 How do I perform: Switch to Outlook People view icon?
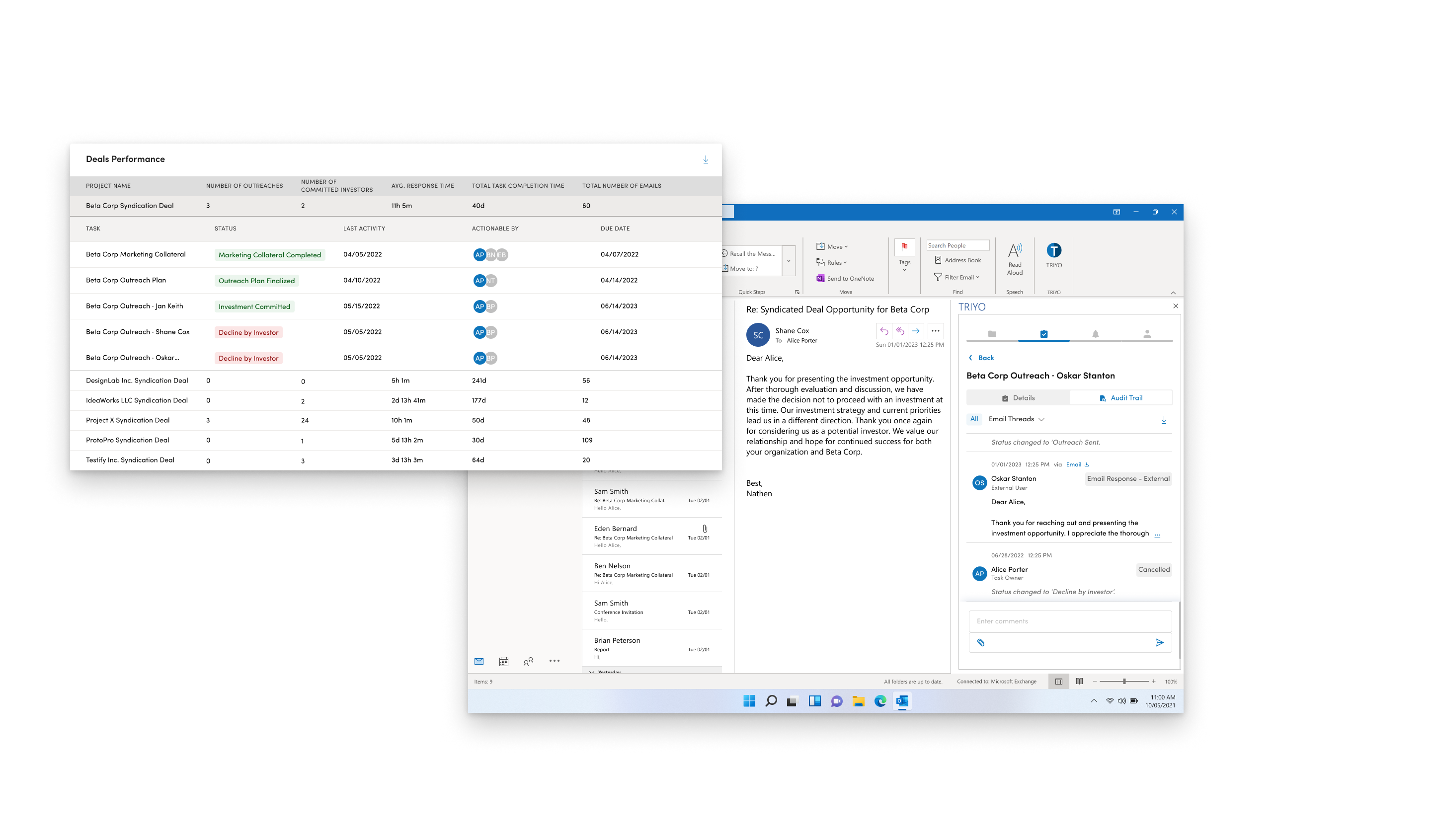[529, 662]
